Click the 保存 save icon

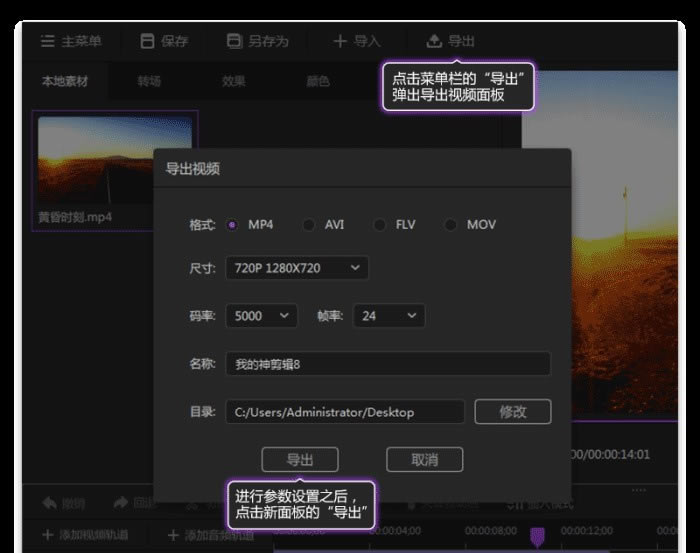pyautogui.click(x=147, y=41)
